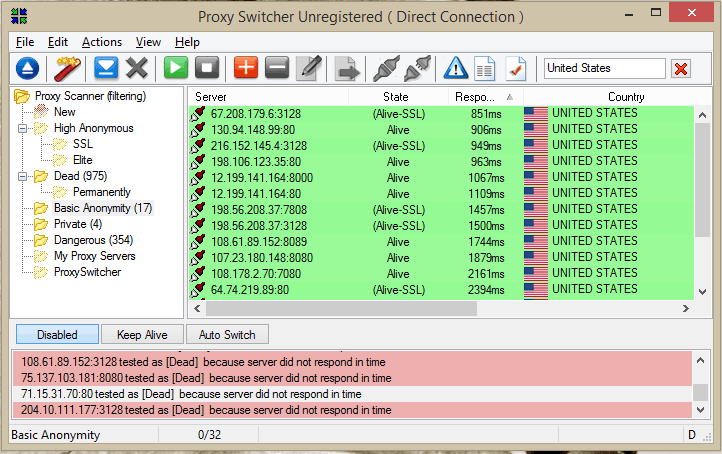Select the Private (4) folder
Image resolution: width=722 pixels, height=454 pixels.
(78, 224)
